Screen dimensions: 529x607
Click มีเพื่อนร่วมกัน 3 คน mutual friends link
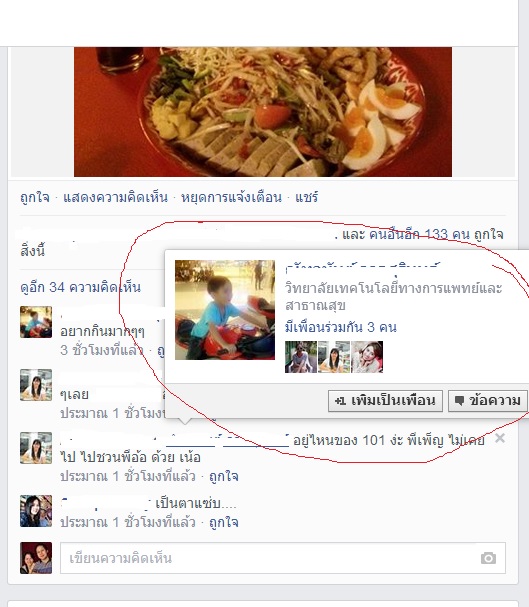pos(341,327)
